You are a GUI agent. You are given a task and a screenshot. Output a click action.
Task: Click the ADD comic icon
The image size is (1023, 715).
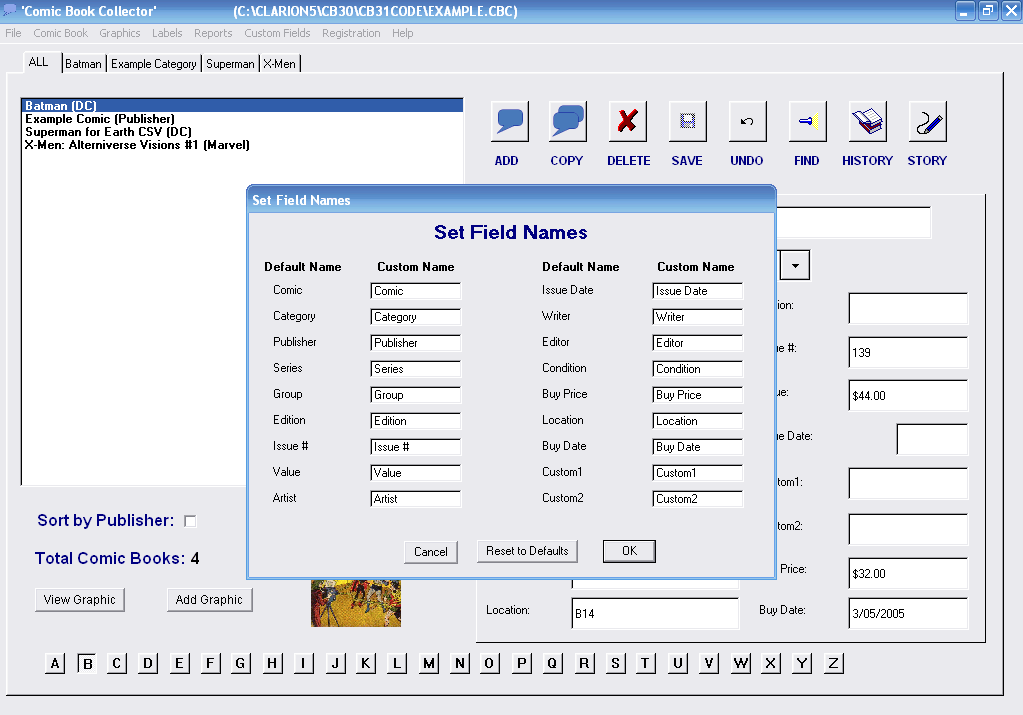point(508,120)
